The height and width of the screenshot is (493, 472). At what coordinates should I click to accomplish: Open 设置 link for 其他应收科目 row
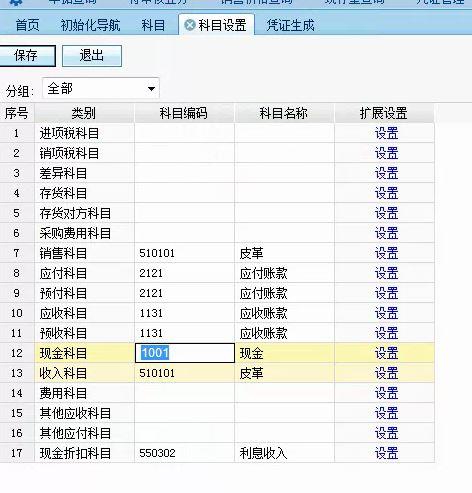[386, 413]
